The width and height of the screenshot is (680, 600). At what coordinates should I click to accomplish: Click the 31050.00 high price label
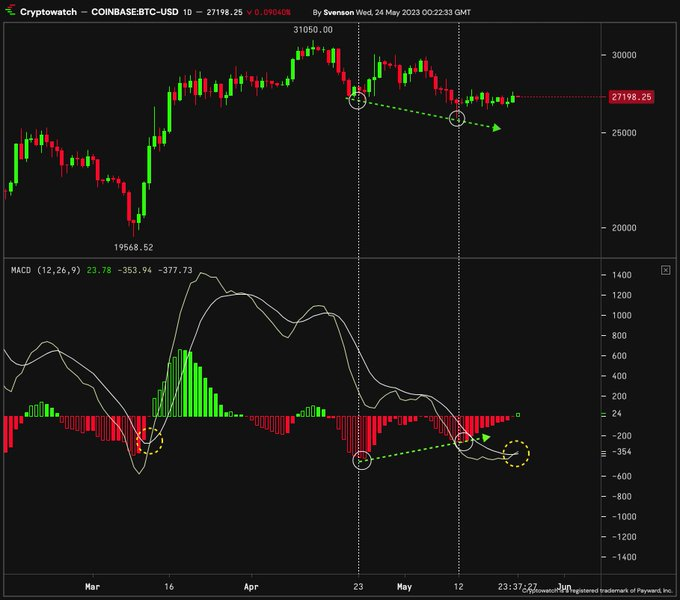coord(313,30)
